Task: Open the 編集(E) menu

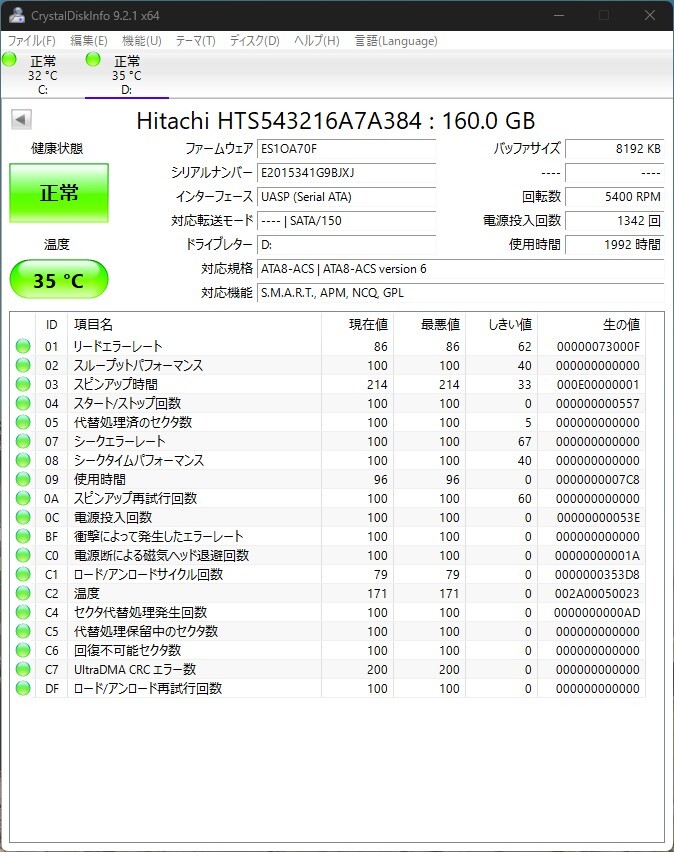Action: (89, 41)
